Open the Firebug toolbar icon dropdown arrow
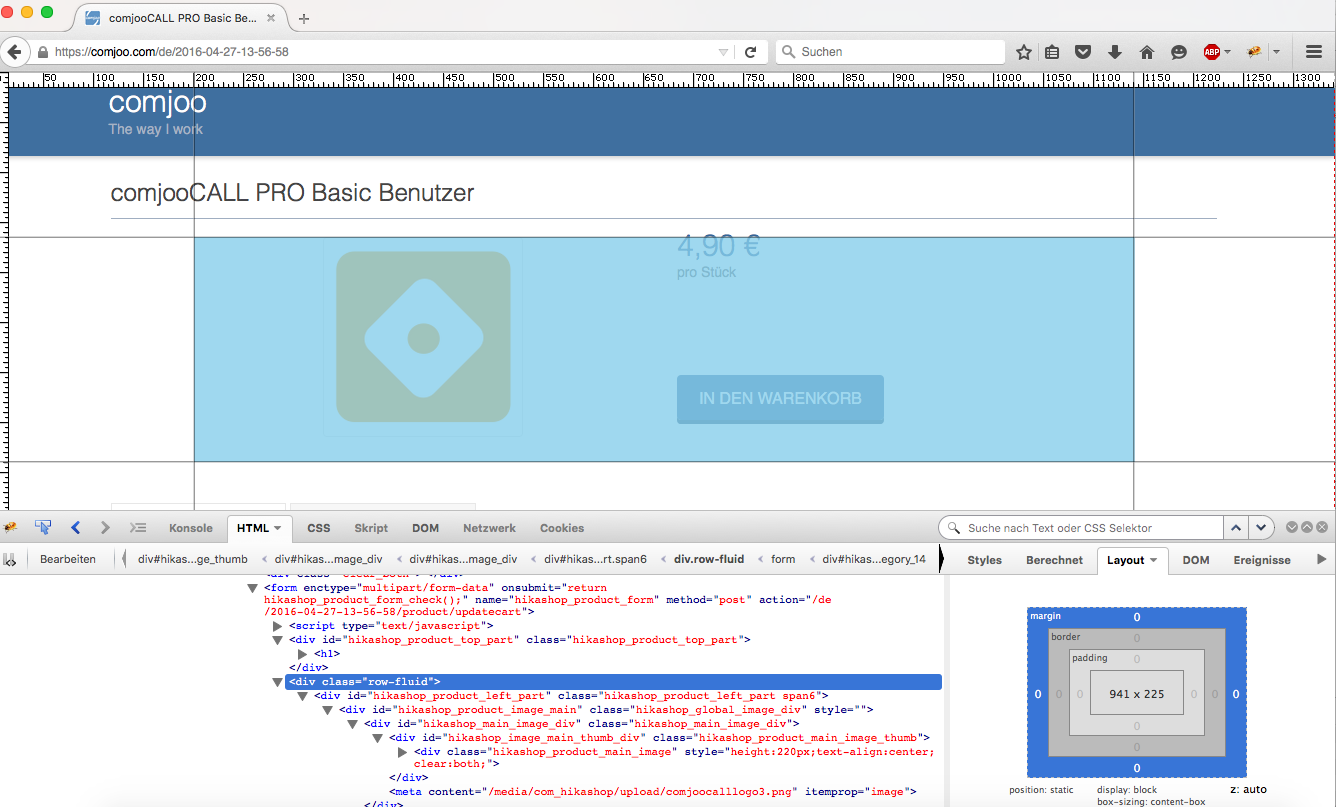1336x807 pixels. click(x=1276, y=52)
